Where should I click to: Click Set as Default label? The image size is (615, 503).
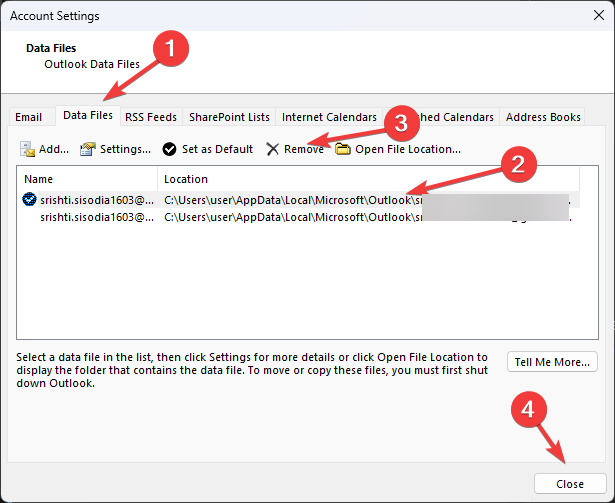(x=217, y=149)
